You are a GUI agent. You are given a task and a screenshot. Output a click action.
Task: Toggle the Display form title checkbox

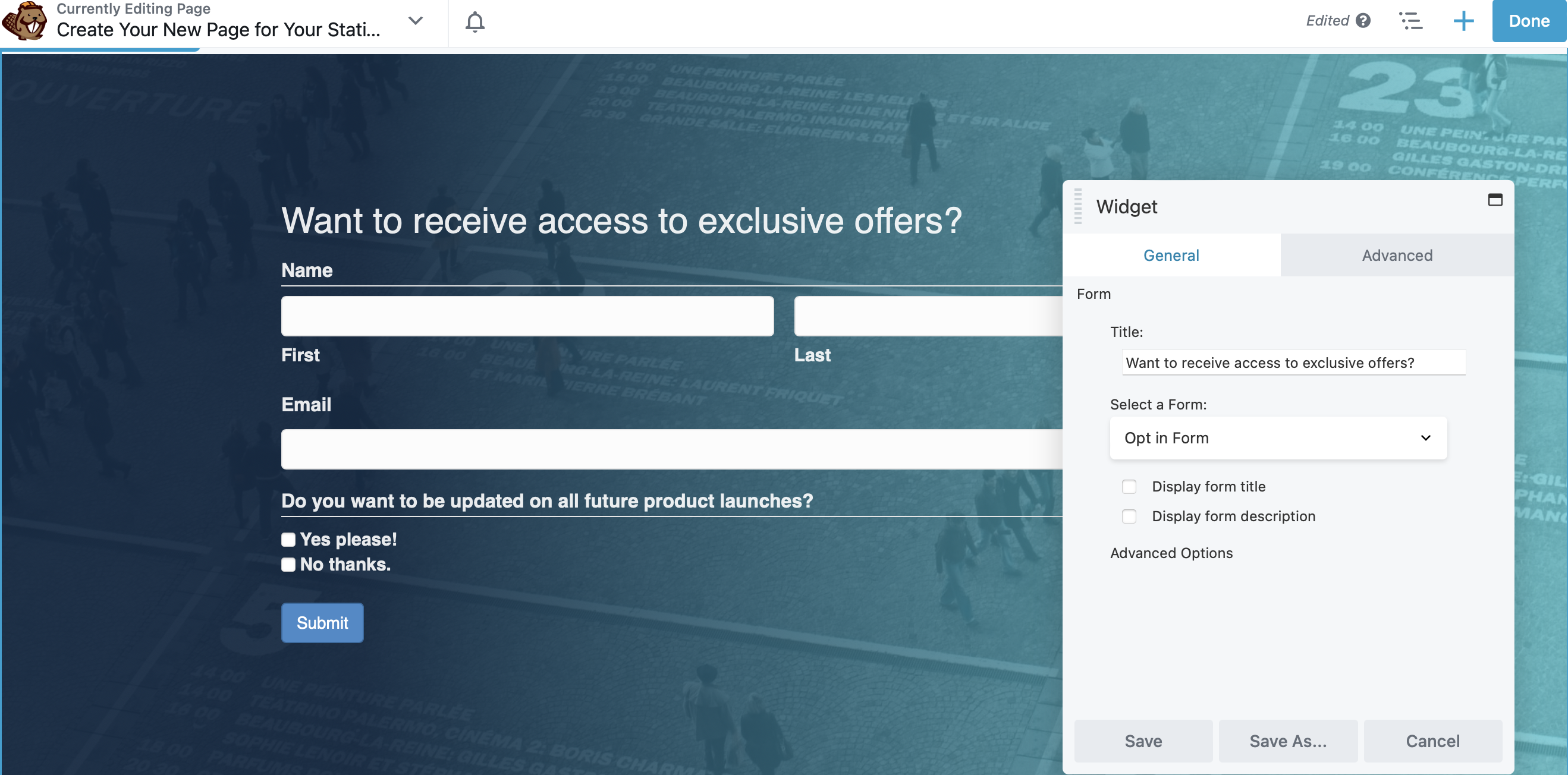1129,486
